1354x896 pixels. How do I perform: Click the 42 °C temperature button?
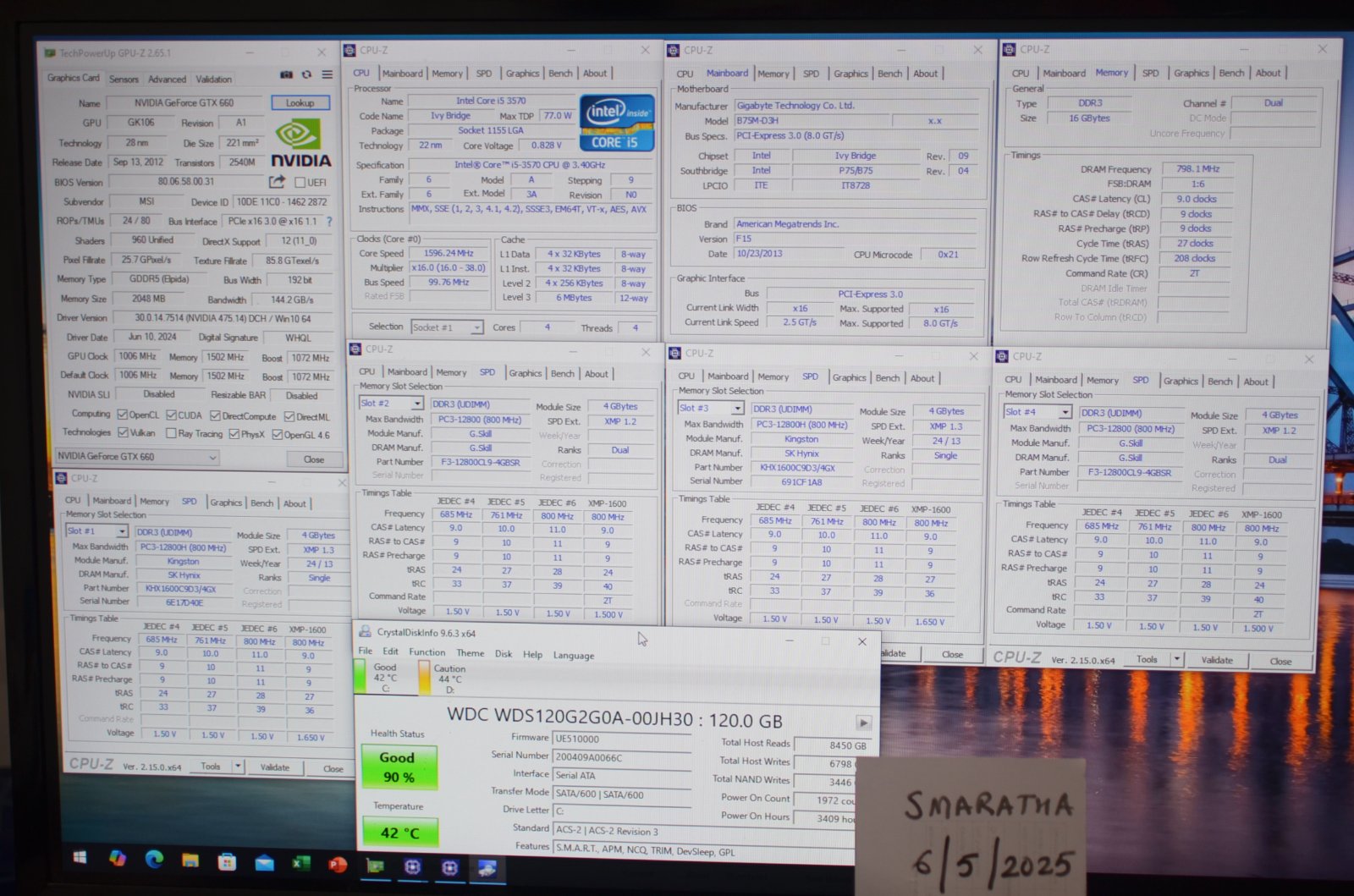399,833
